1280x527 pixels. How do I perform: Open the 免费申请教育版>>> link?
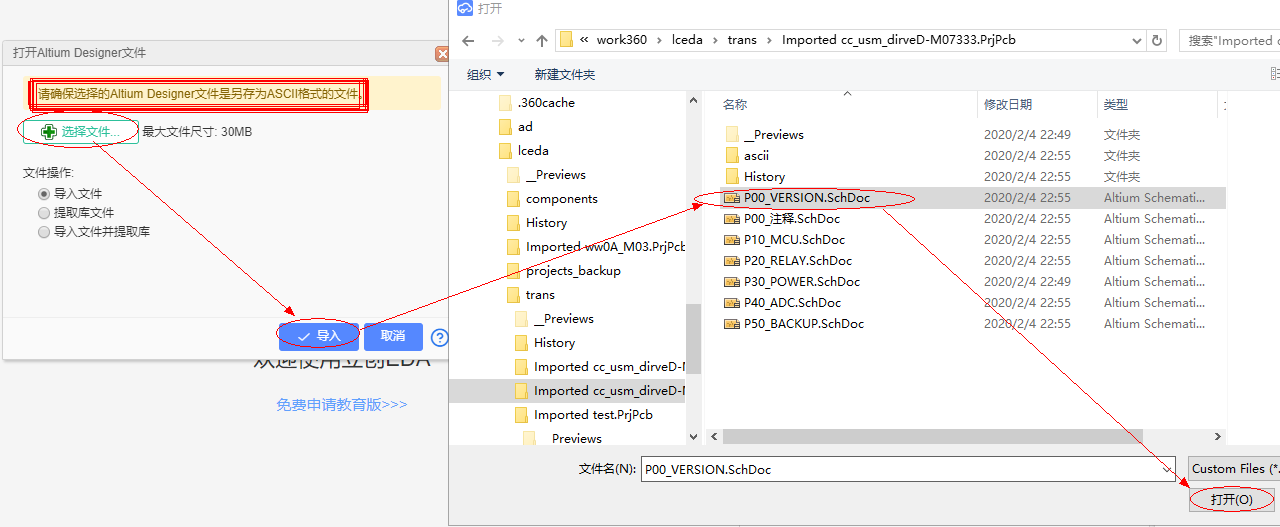(342, 405)
